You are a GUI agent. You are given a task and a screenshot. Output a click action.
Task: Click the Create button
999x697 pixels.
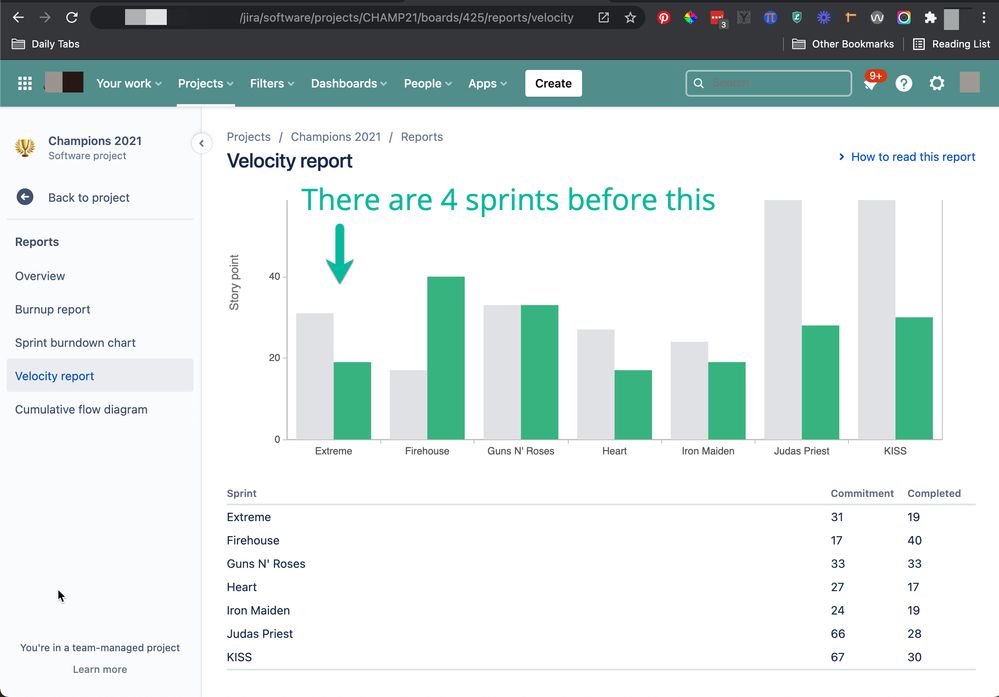tap(553, 83)
